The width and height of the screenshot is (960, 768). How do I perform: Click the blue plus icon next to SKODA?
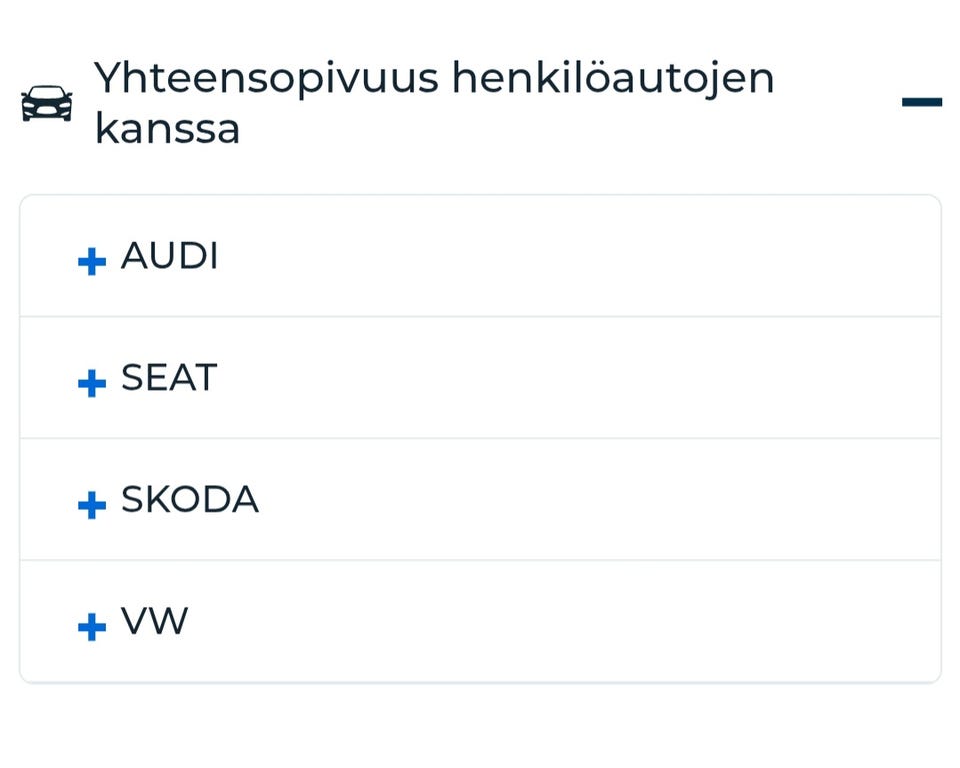tap(92, 504)
